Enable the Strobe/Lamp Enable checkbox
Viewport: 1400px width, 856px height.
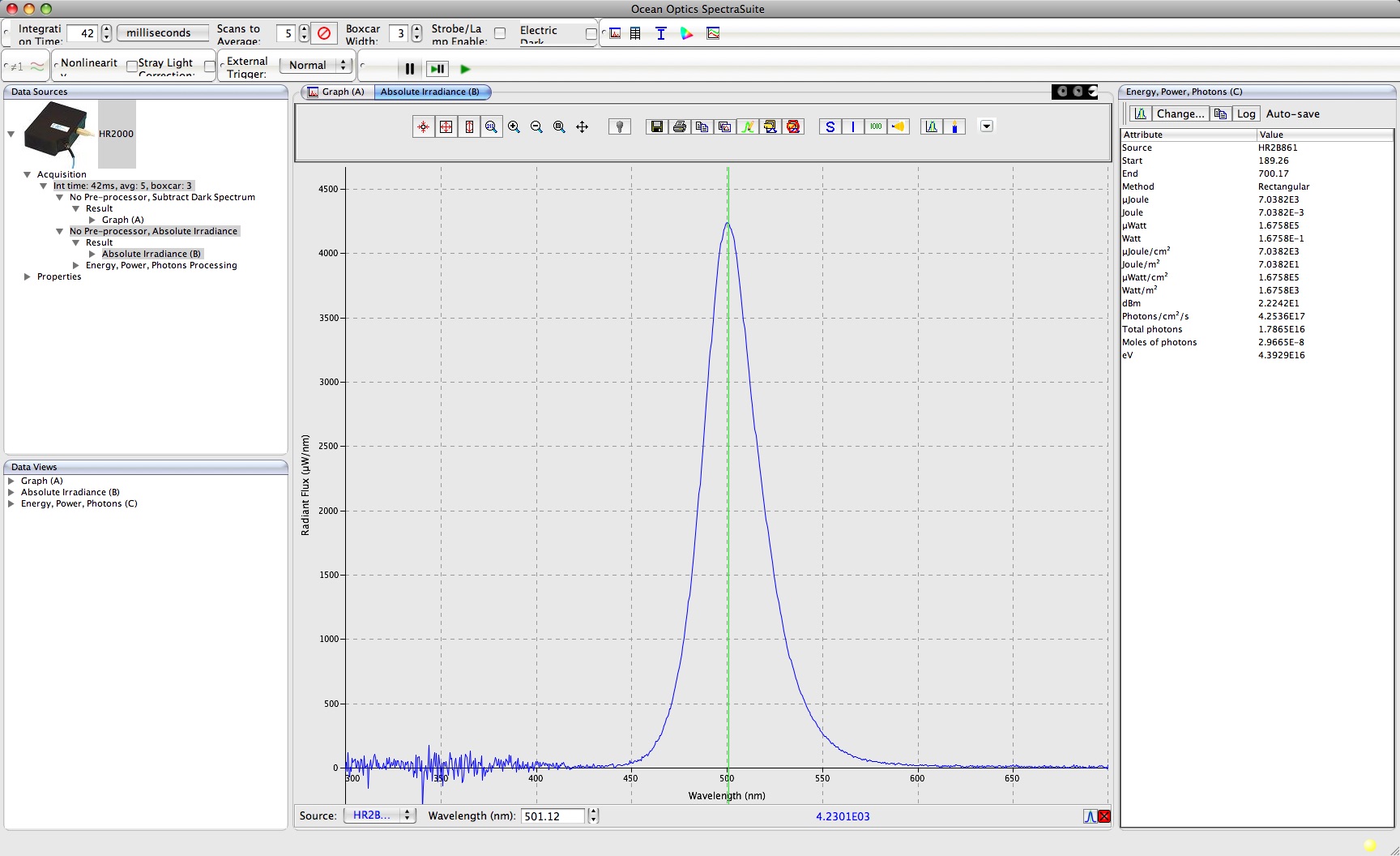click(500, 33)
